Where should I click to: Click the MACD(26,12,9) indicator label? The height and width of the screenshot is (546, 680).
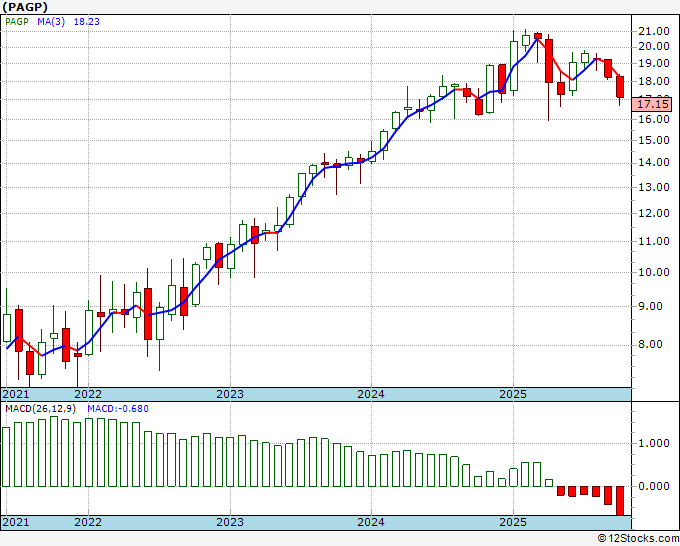[41, 409]
